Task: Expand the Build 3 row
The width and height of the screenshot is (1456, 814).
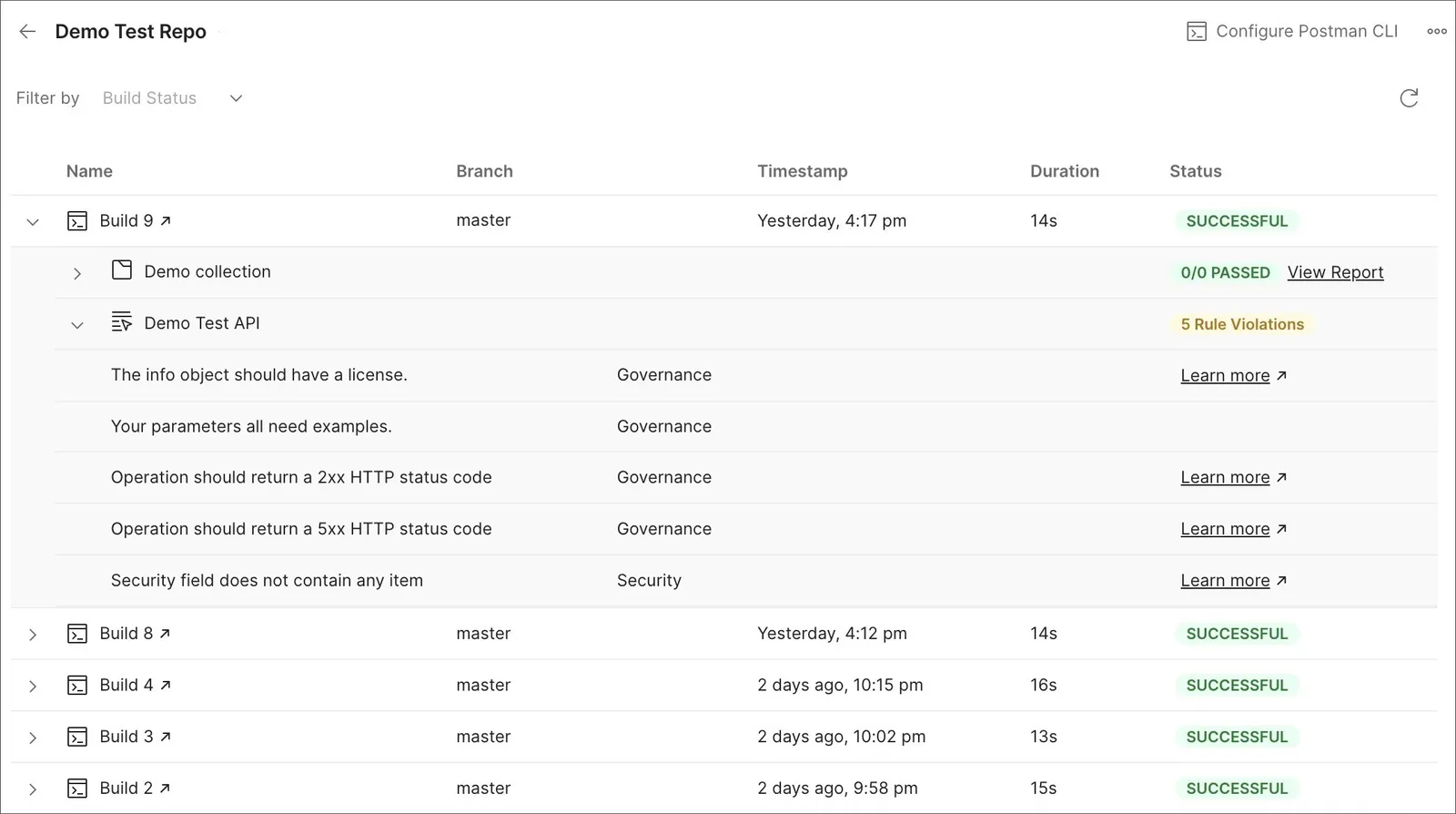Action: click(33, 738)
